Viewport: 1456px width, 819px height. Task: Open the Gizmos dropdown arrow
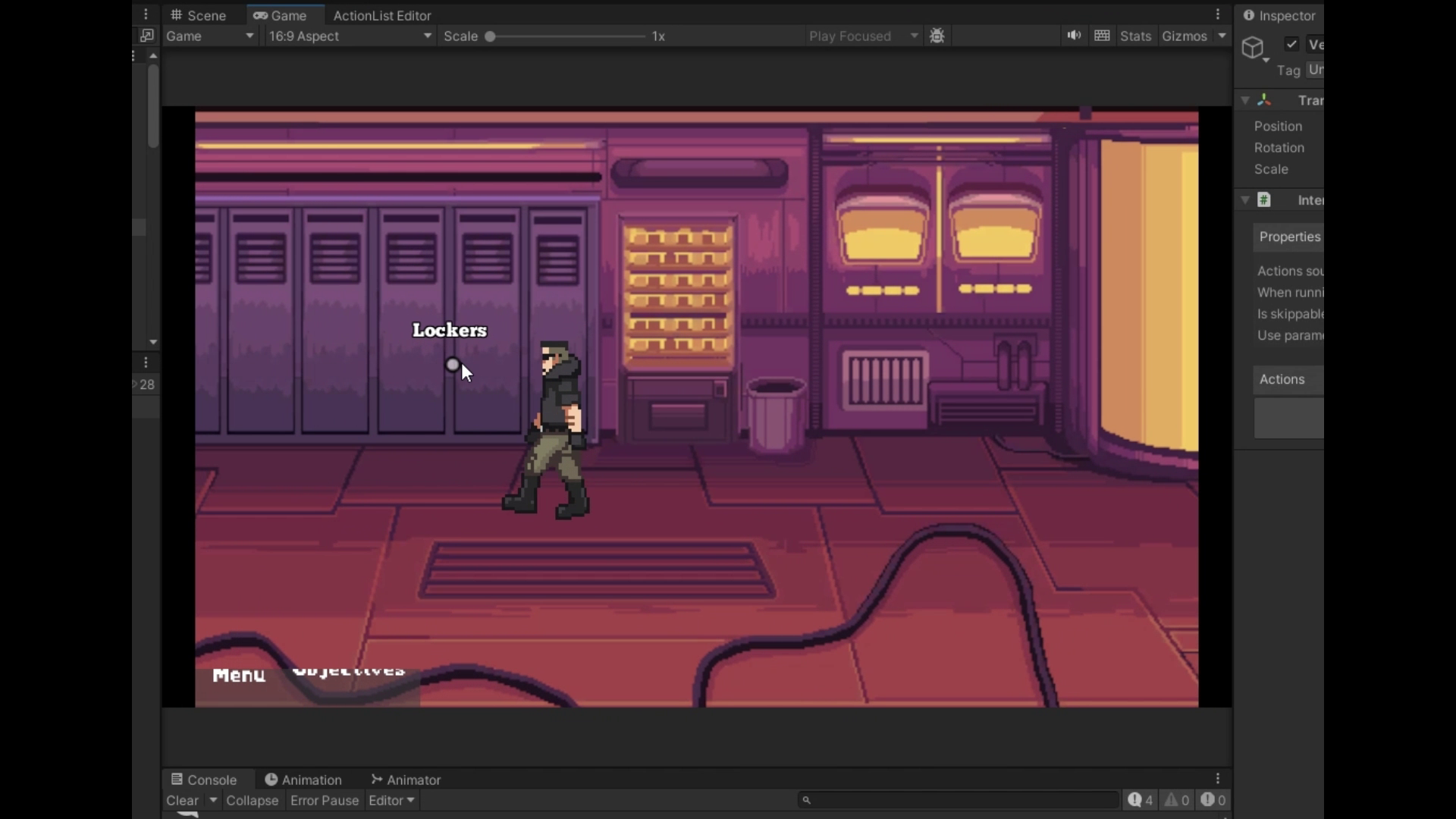click(1222, 36)
